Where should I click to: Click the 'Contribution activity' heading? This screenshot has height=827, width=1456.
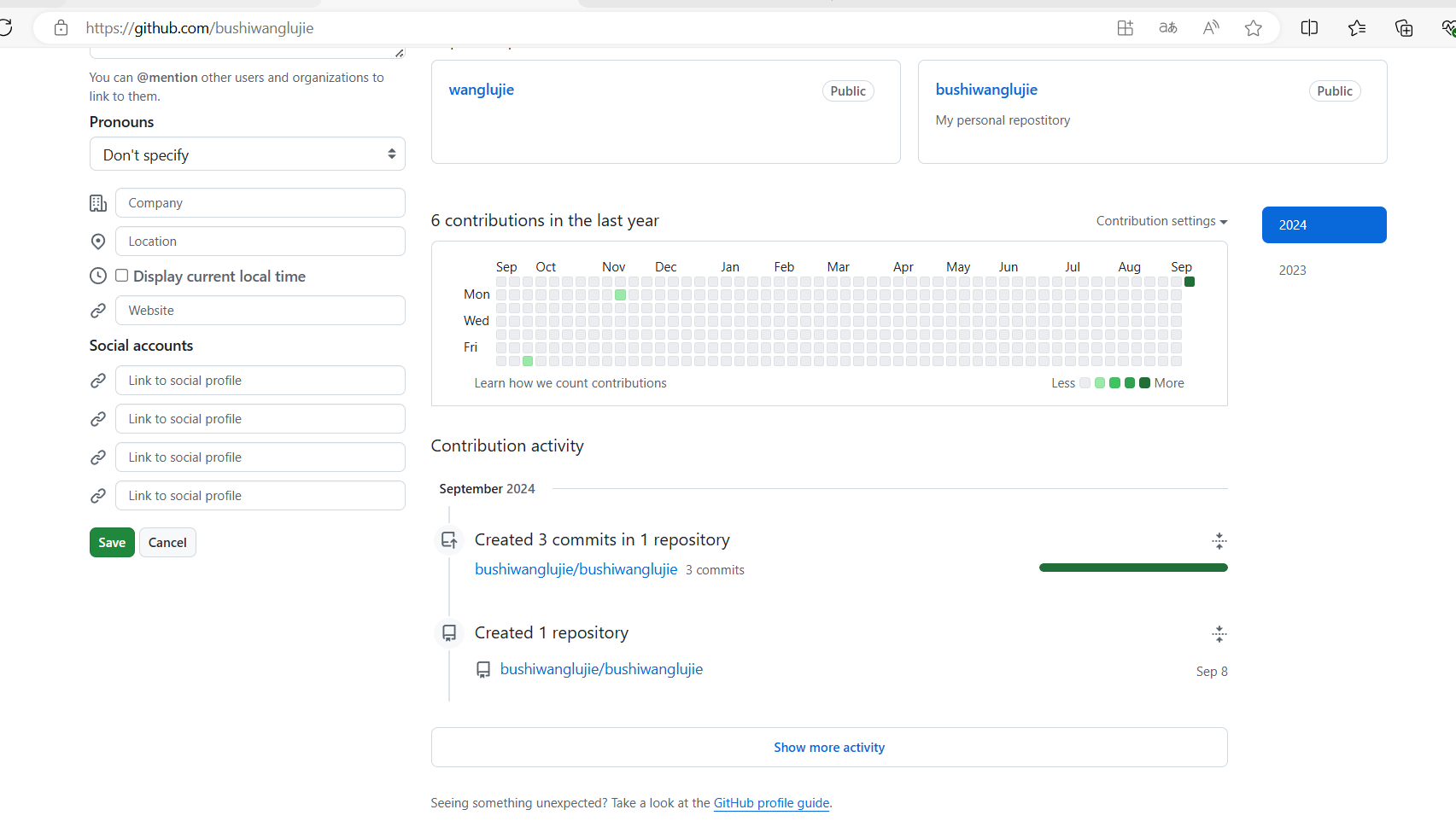(507, 446)
